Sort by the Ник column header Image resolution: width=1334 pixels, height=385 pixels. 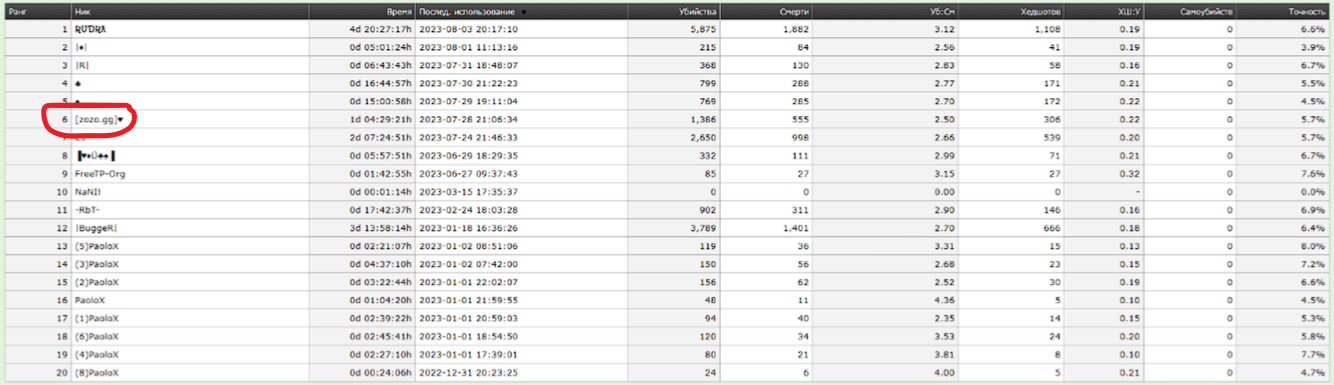(x=84, y=12)
